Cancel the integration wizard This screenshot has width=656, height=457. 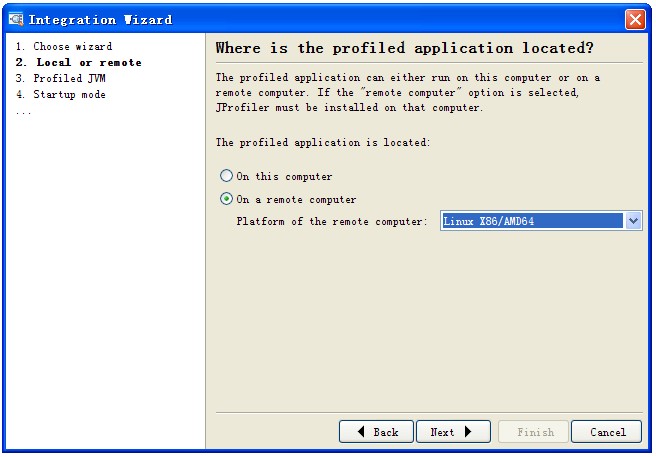point(607,432)
